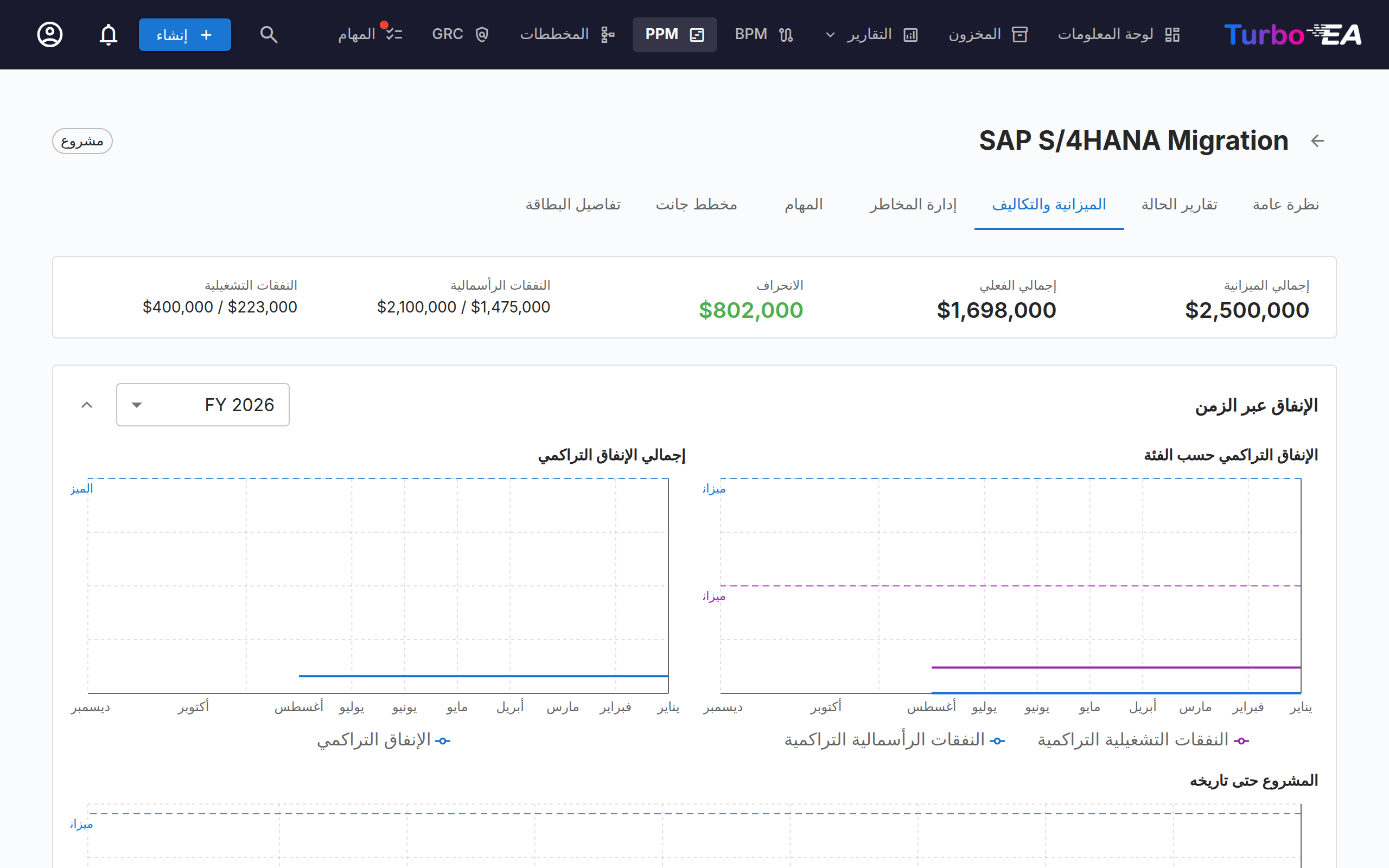The height and width of the screenshot is (868, 1389).
Task: Open إدارة المخاطر risk management tab
Action: [913, 205]
